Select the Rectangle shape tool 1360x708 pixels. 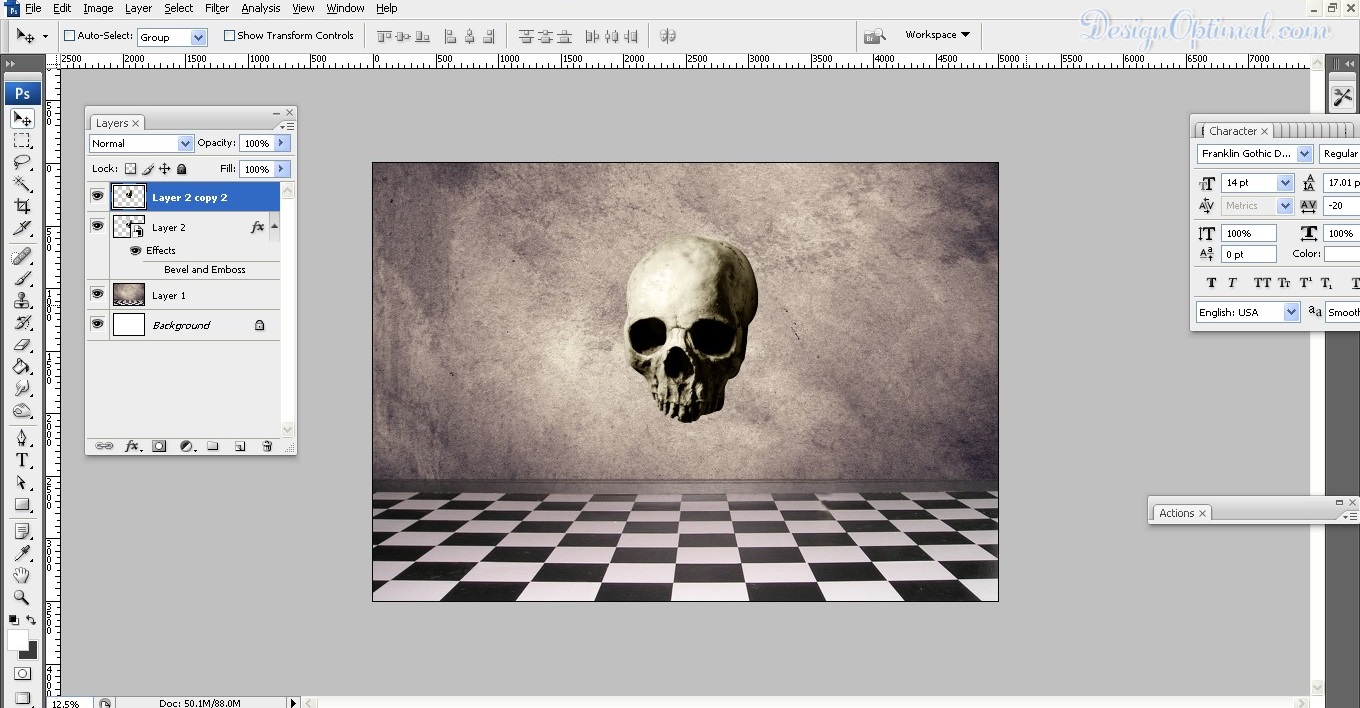(x=22, y=505)
